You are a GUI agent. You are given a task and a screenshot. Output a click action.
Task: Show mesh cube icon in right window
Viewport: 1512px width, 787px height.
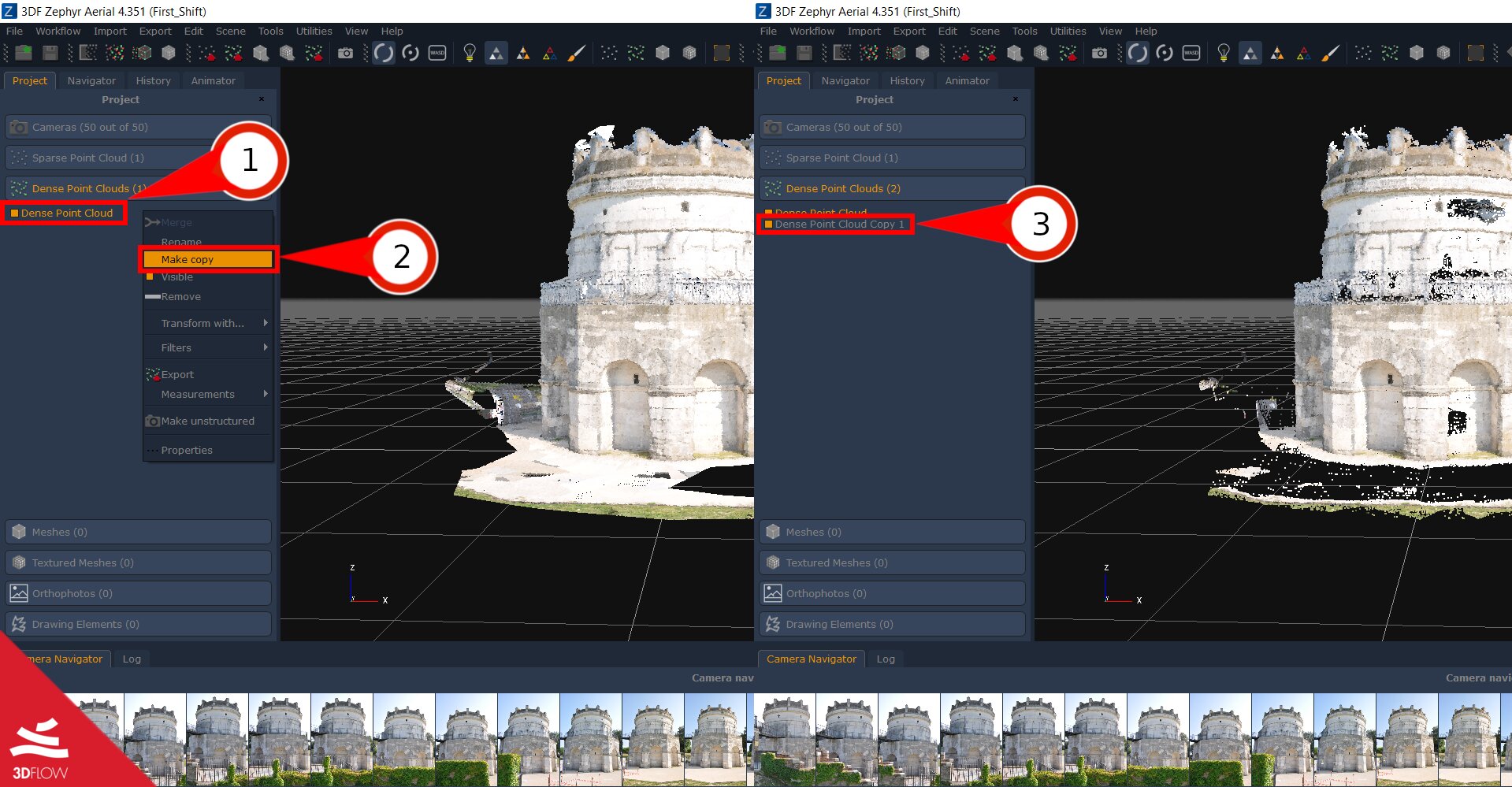(1417, 53)
